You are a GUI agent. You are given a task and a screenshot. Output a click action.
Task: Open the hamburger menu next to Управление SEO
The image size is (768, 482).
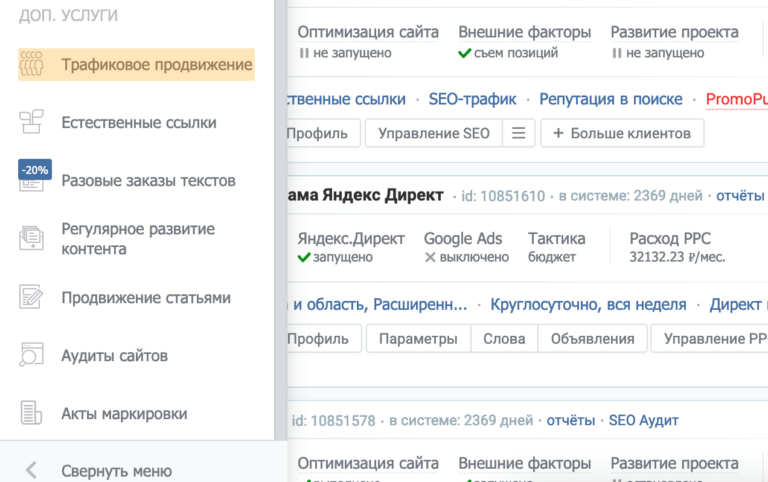tap(518, 133)
